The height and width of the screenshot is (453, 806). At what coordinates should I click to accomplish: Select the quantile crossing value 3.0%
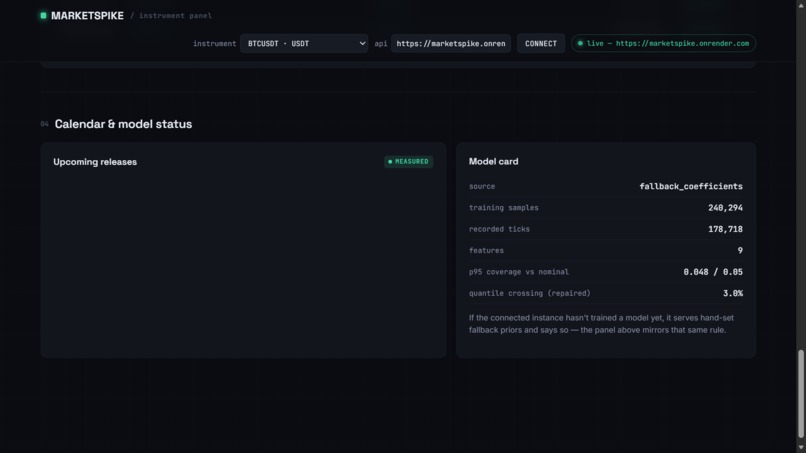pos(733,294)
